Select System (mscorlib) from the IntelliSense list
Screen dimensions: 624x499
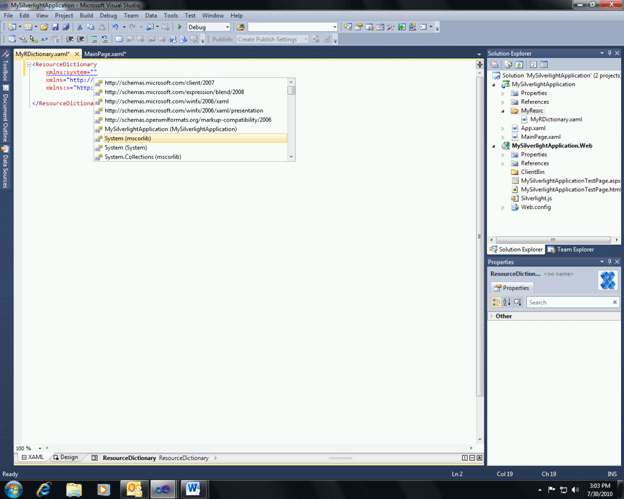pos(128,138)
